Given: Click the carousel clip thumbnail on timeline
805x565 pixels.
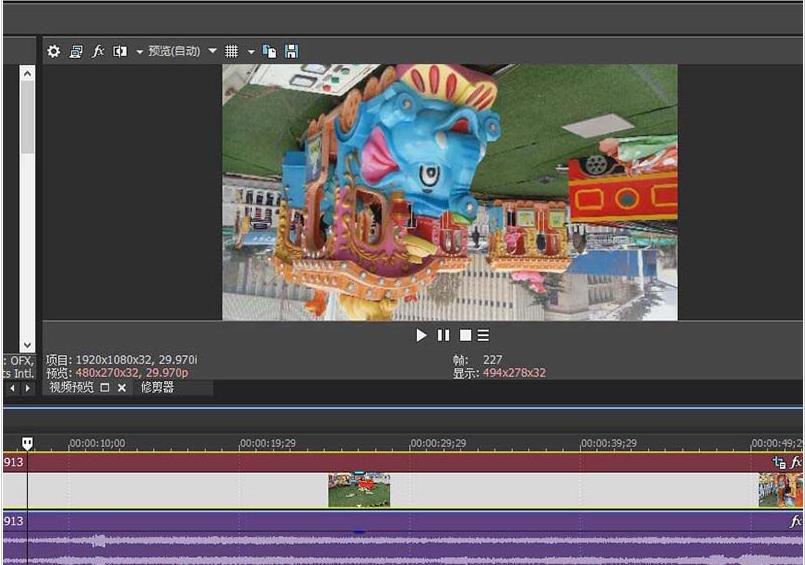Looking at the screenshot, I should 359,490.
